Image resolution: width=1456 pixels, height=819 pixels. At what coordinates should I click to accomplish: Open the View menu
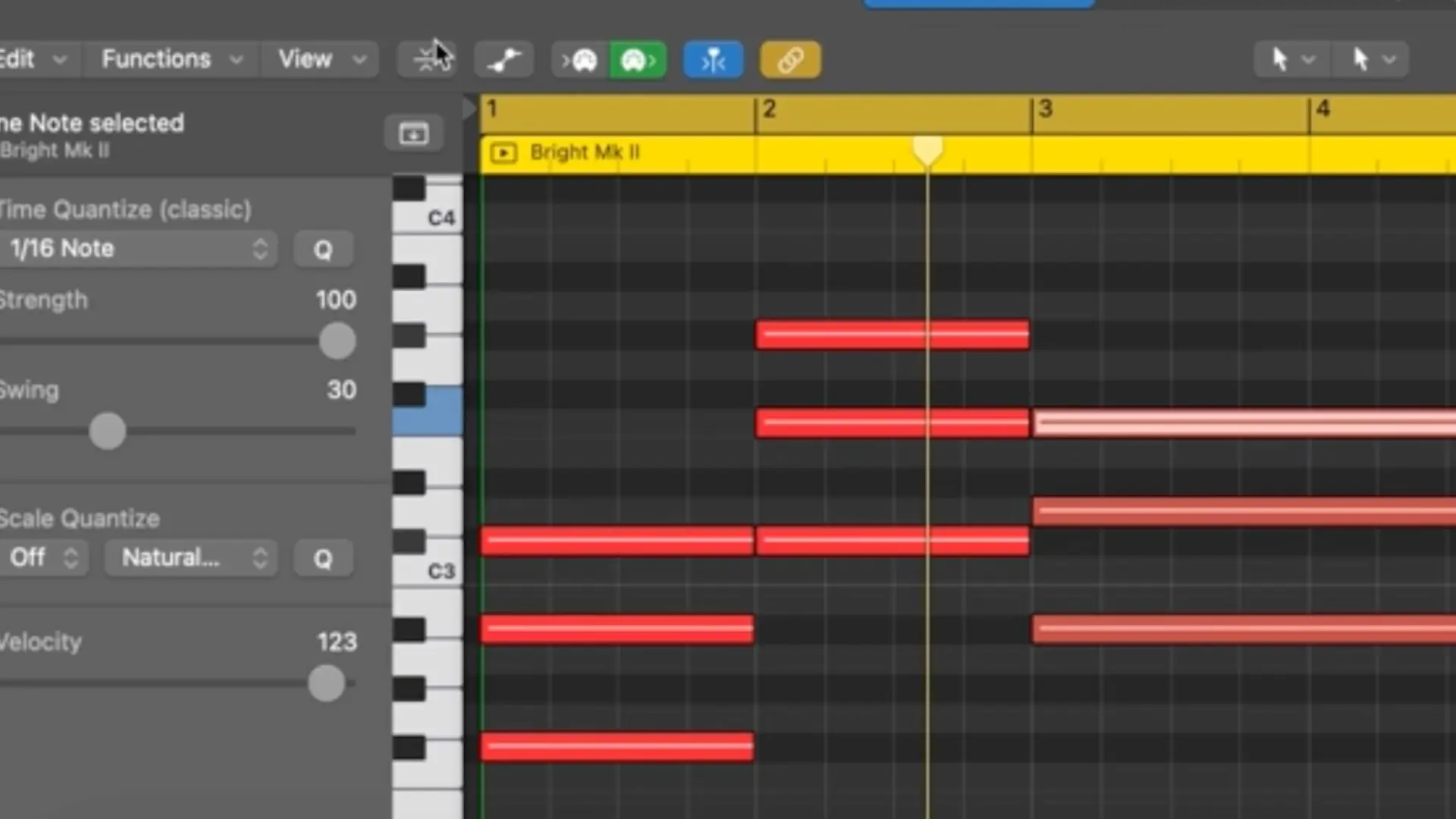tap(322, 59)
